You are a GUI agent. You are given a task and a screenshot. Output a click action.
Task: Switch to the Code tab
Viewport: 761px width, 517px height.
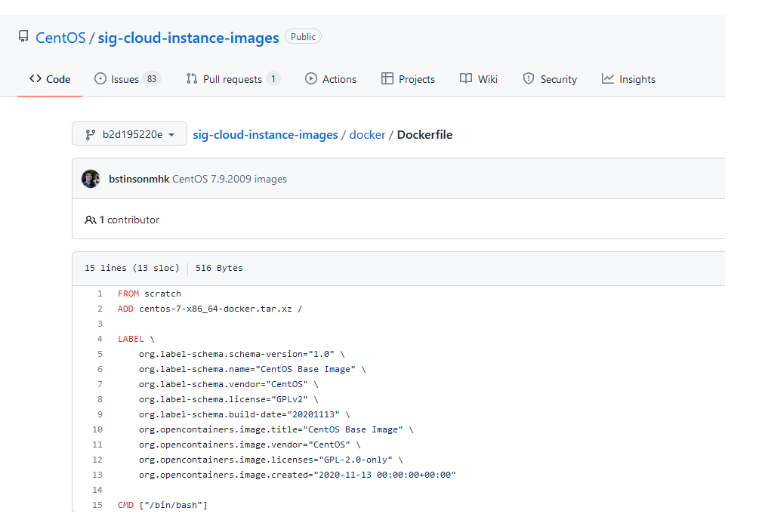[x=50, y=79]
